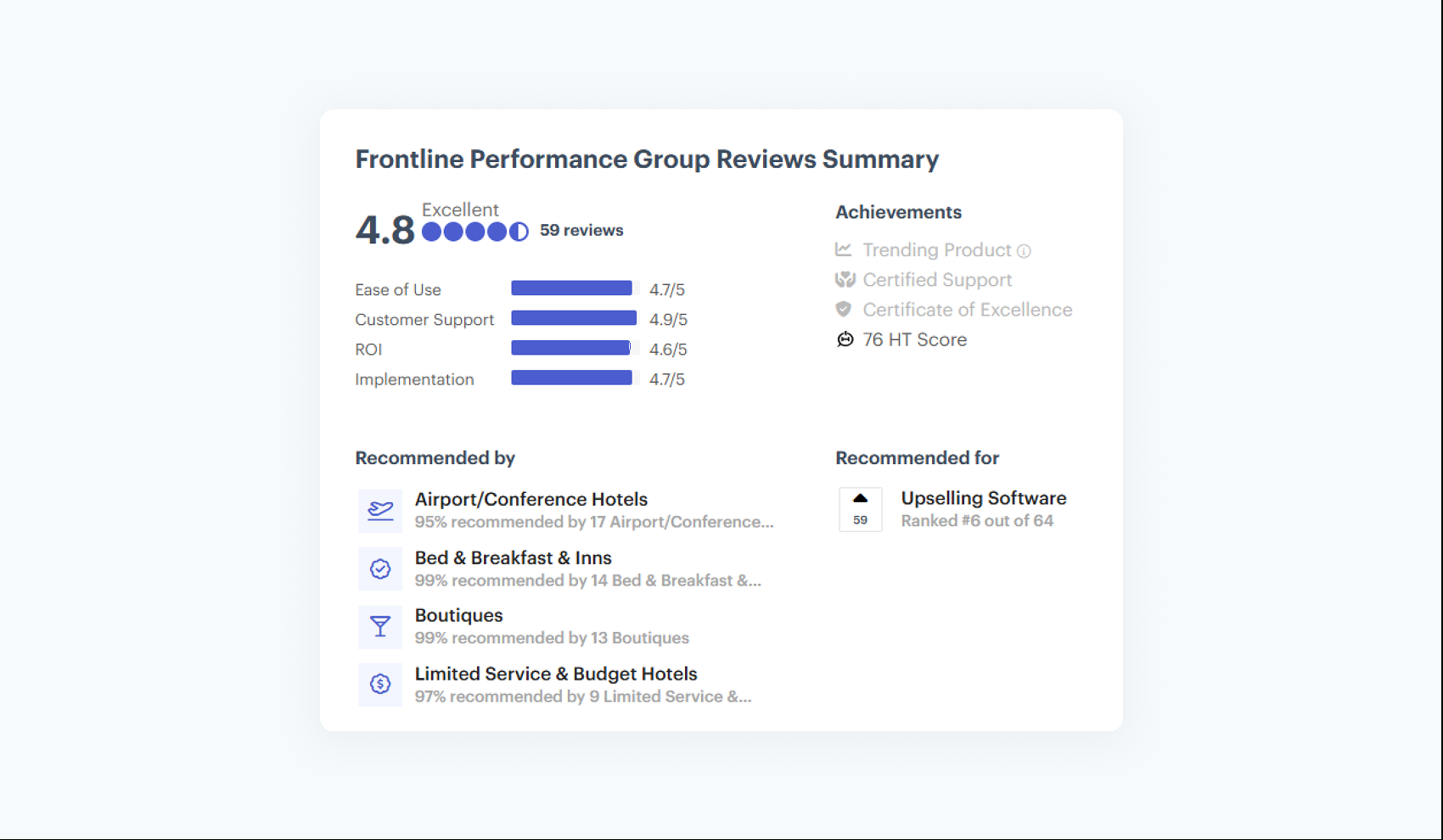Open the 59 reviews link
Viewport: 1443px width, 840px height.
(581, 230)
